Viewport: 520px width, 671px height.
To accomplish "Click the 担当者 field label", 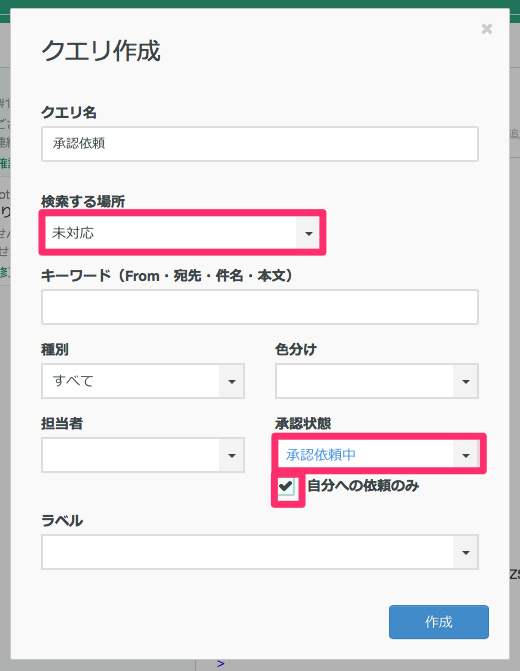I will coord(62,424).
